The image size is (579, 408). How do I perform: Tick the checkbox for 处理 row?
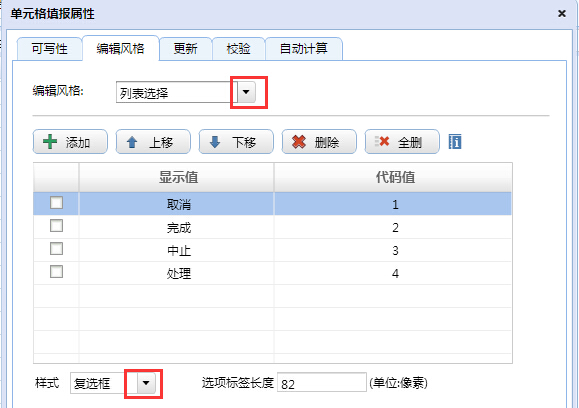click(x=56, y=272)
